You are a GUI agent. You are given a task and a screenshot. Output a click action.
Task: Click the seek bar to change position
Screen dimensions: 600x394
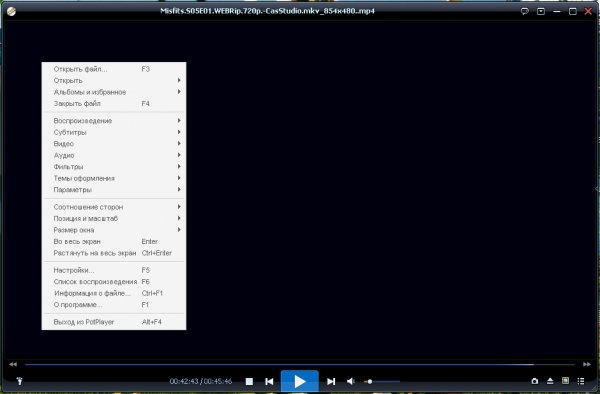[x=300, y=365]
